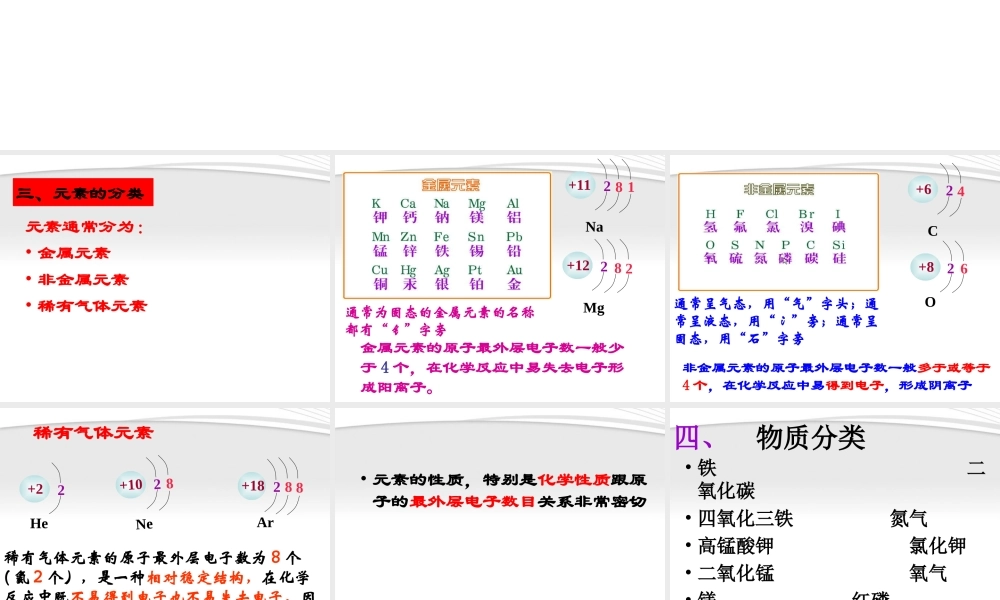This screenshot has height=600, width=1000.
Task: Click the 'Br 溴' entry in nonmetals table
Action: coord(806,221)
